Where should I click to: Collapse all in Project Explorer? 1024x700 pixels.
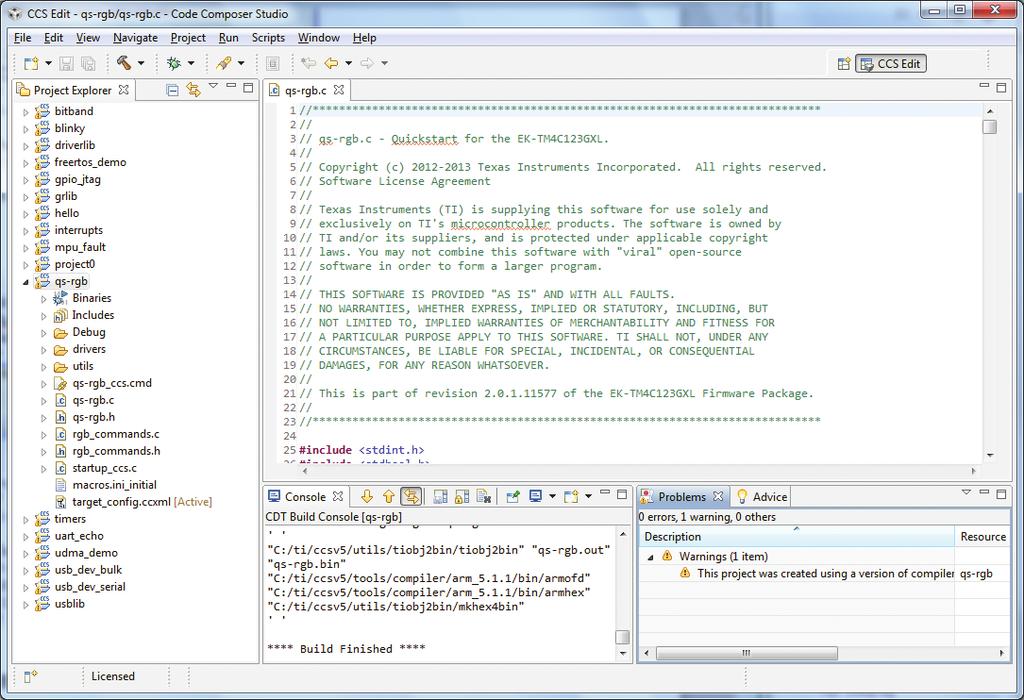tap(172, 90)
